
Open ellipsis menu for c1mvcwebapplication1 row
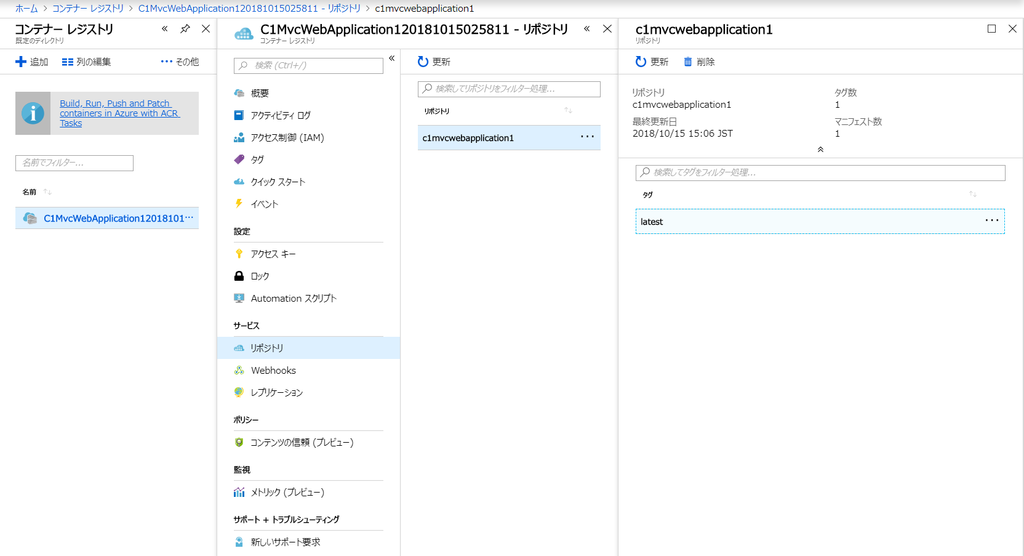pyautogui.click(x=587, y=137)
